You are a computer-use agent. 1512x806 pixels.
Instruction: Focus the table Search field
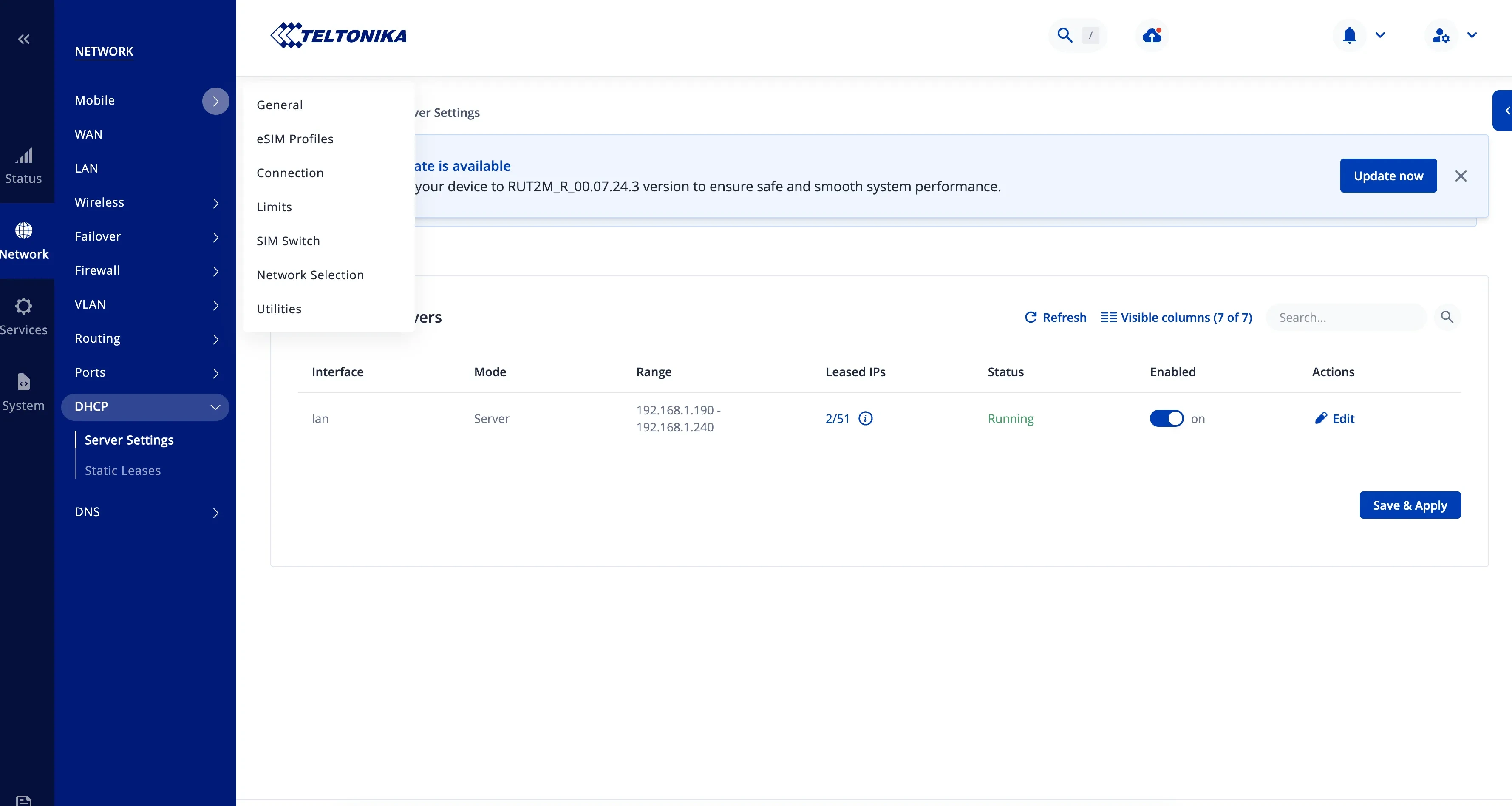1345,318
